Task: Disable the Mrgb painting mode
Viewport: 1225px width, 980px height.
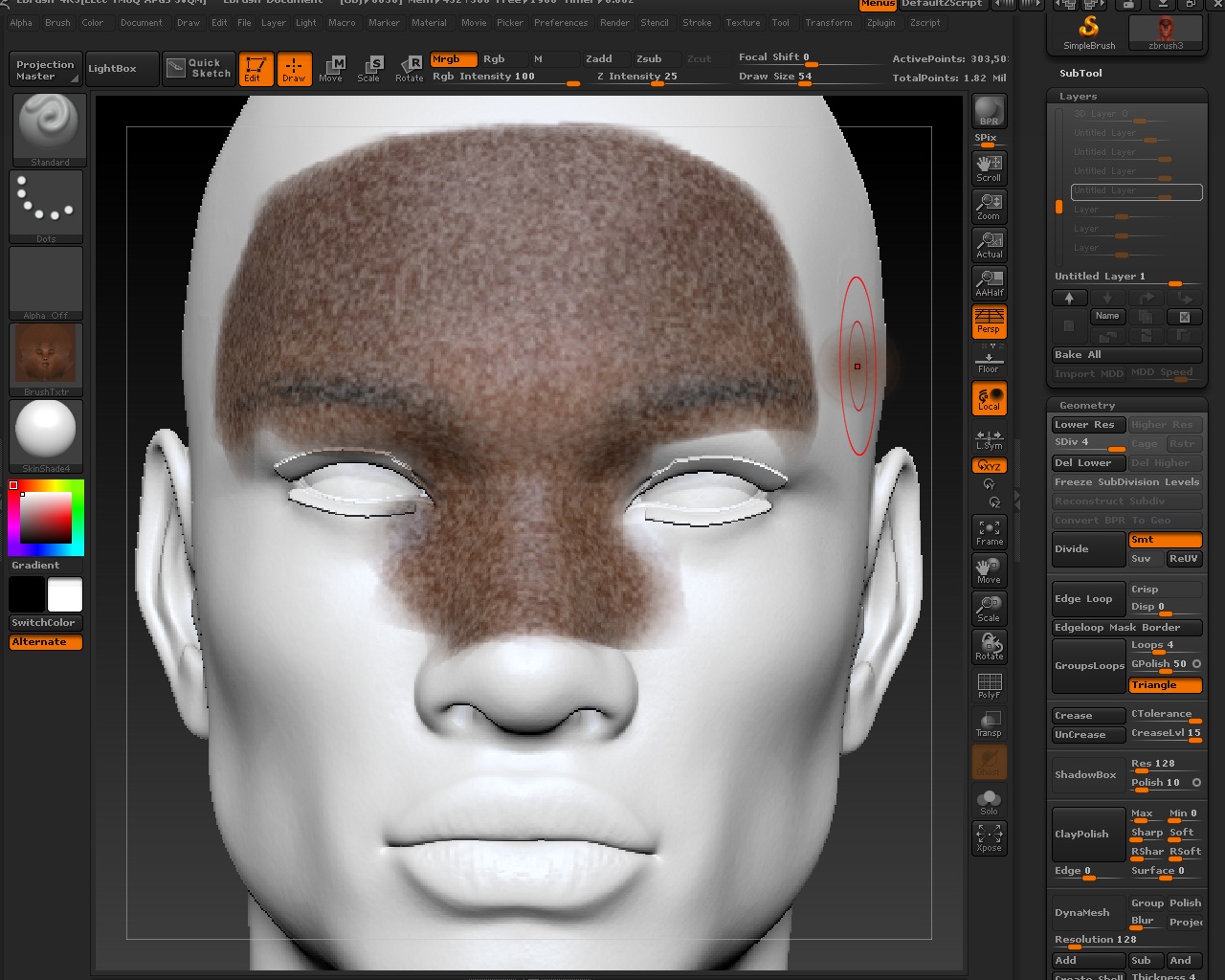Action: tap(453, 59)
